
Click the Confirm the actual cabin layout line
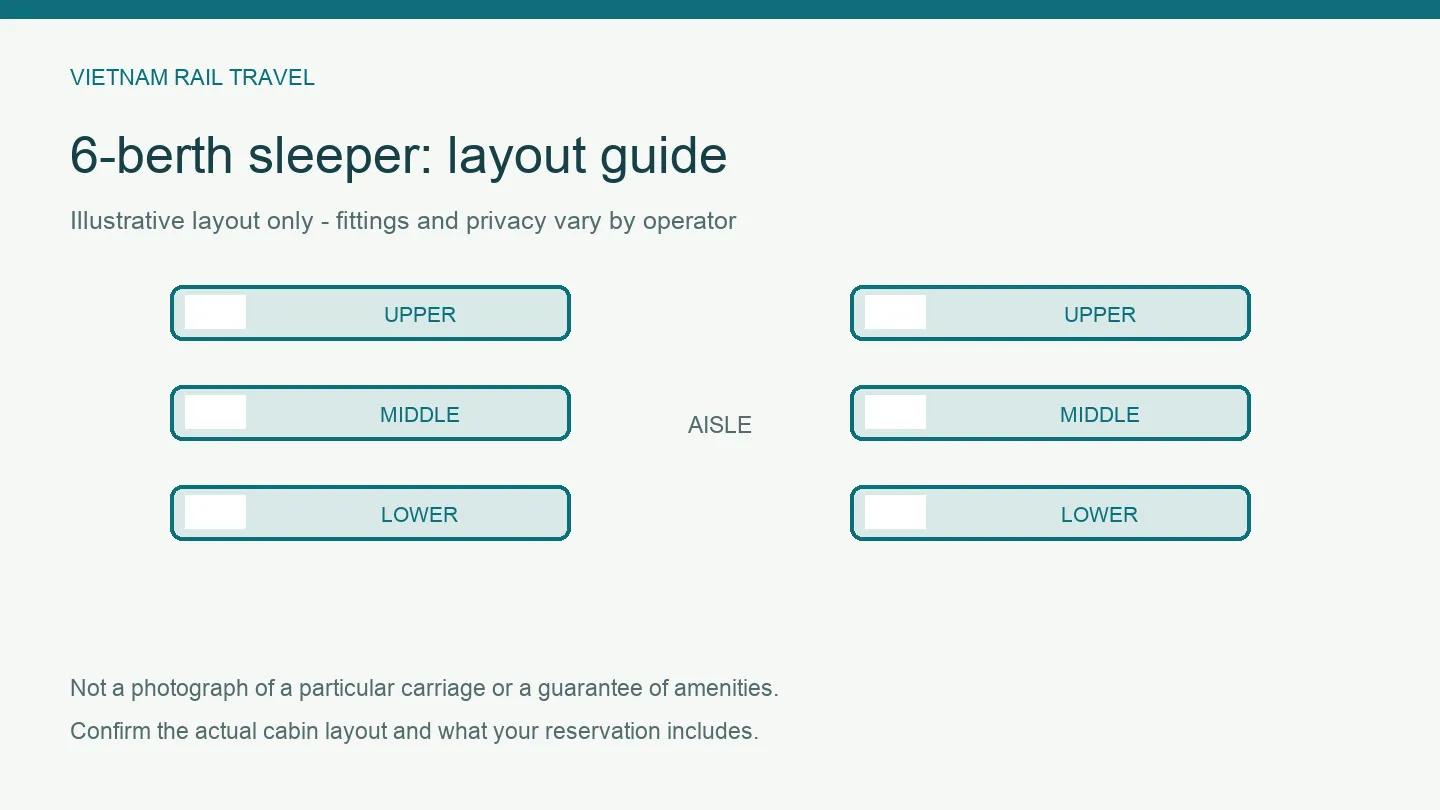[x=414, y=731]
